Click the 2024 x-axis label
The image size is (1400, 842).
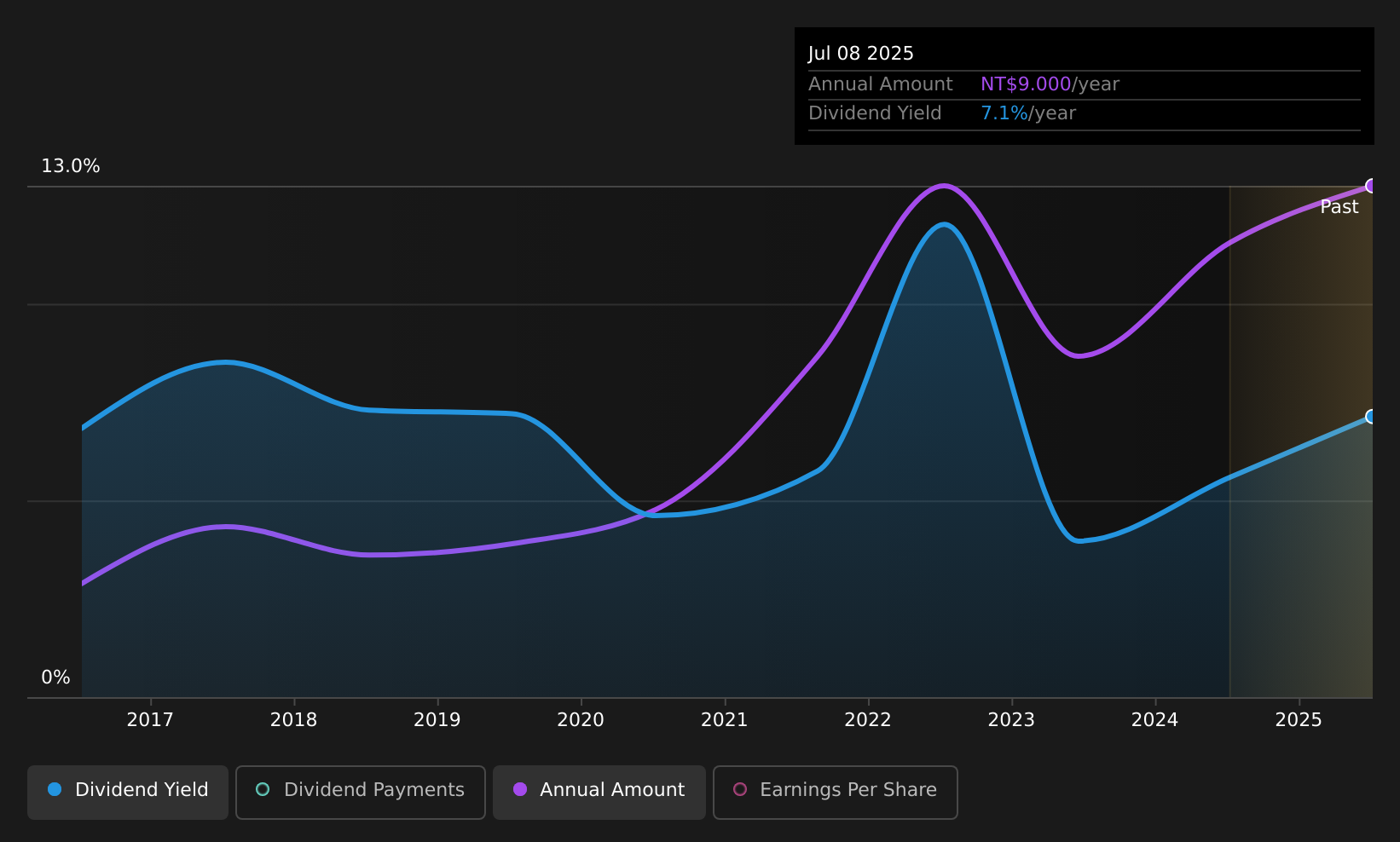point(1155,720)
